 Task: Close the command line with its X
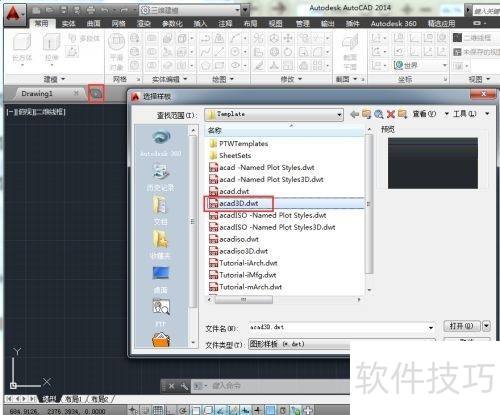point(171,386)
